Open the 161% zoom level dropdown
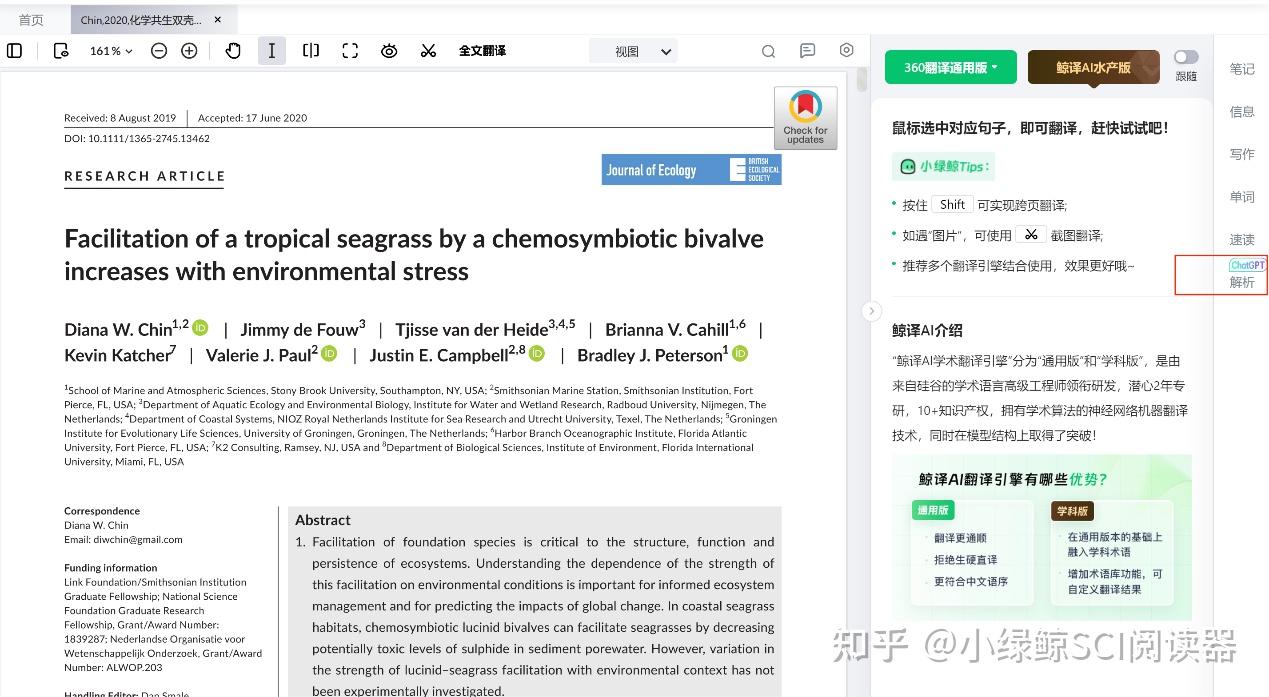This screenshot has height=697, width=1269. click(x=111, y=51)
